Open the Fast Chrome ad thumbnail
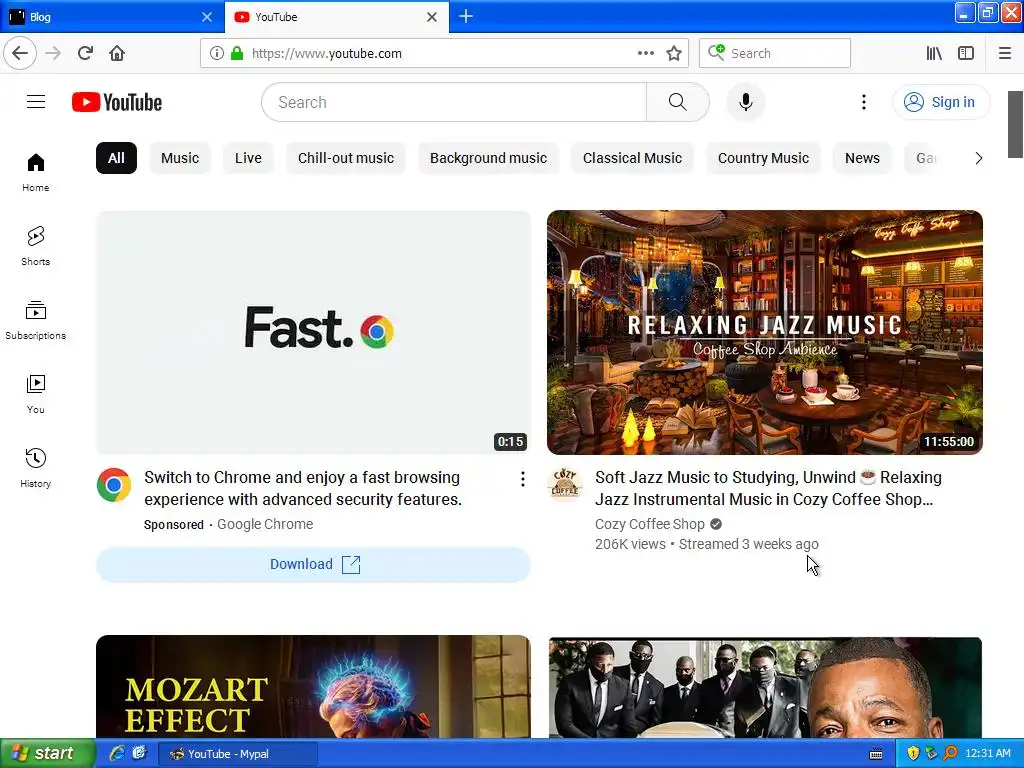 point(313,332)
